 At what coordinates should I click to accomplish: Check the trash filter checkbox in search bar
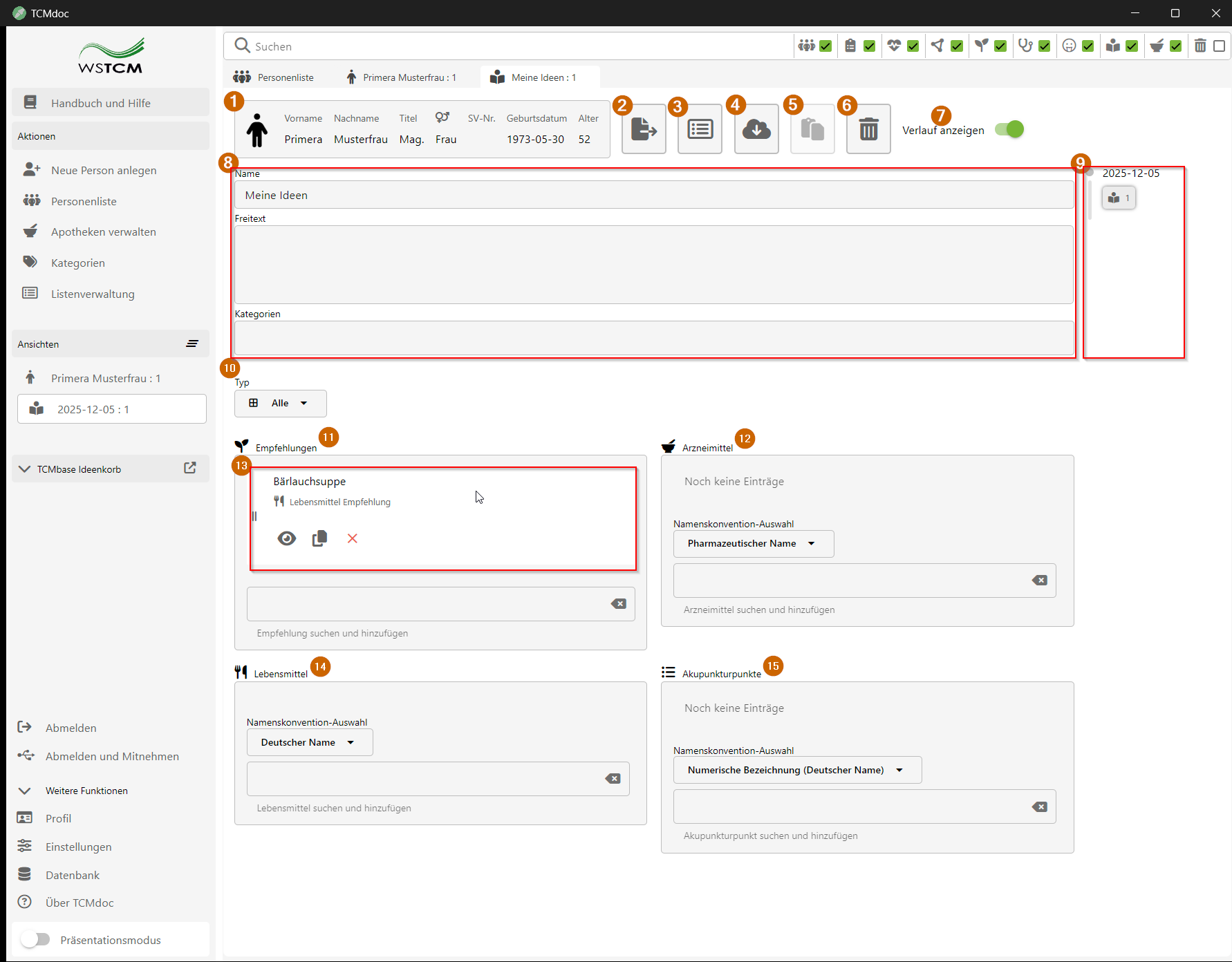pos(1219,46)
